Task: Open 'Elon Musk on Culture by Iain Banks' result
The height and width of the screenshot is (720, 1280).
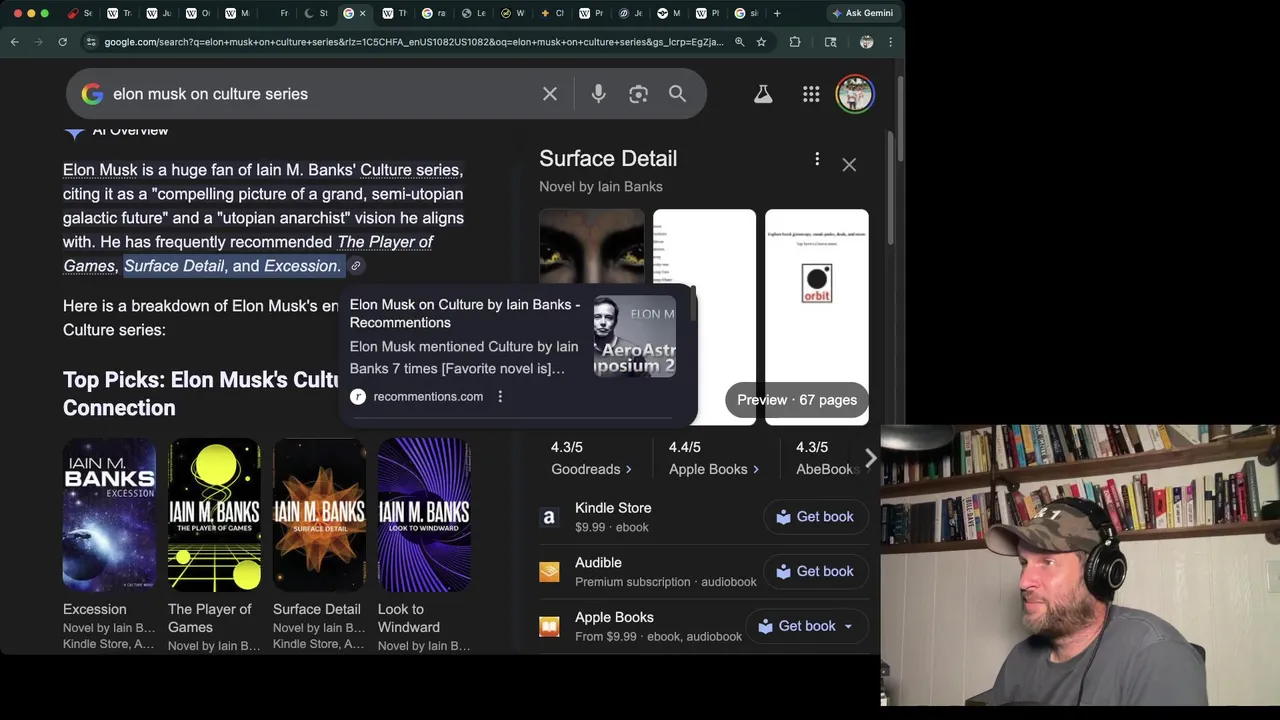Action: tap(465, 313)
